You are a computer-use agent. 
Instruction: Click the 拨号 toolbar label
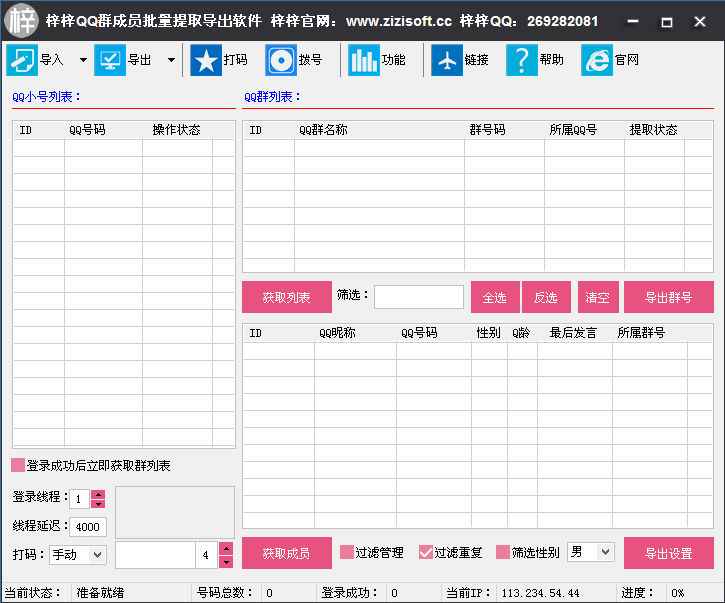310,60
